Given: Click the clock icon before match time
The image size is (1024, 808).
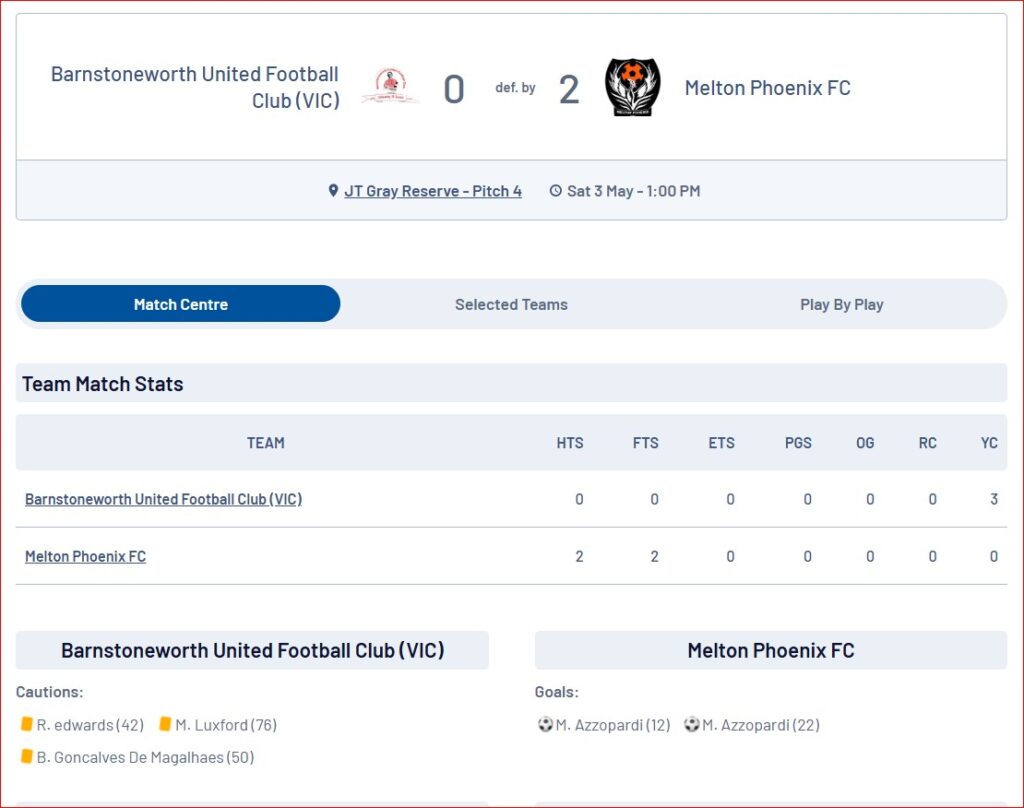Looking at the screenshot, I should [x=555, y=191].
